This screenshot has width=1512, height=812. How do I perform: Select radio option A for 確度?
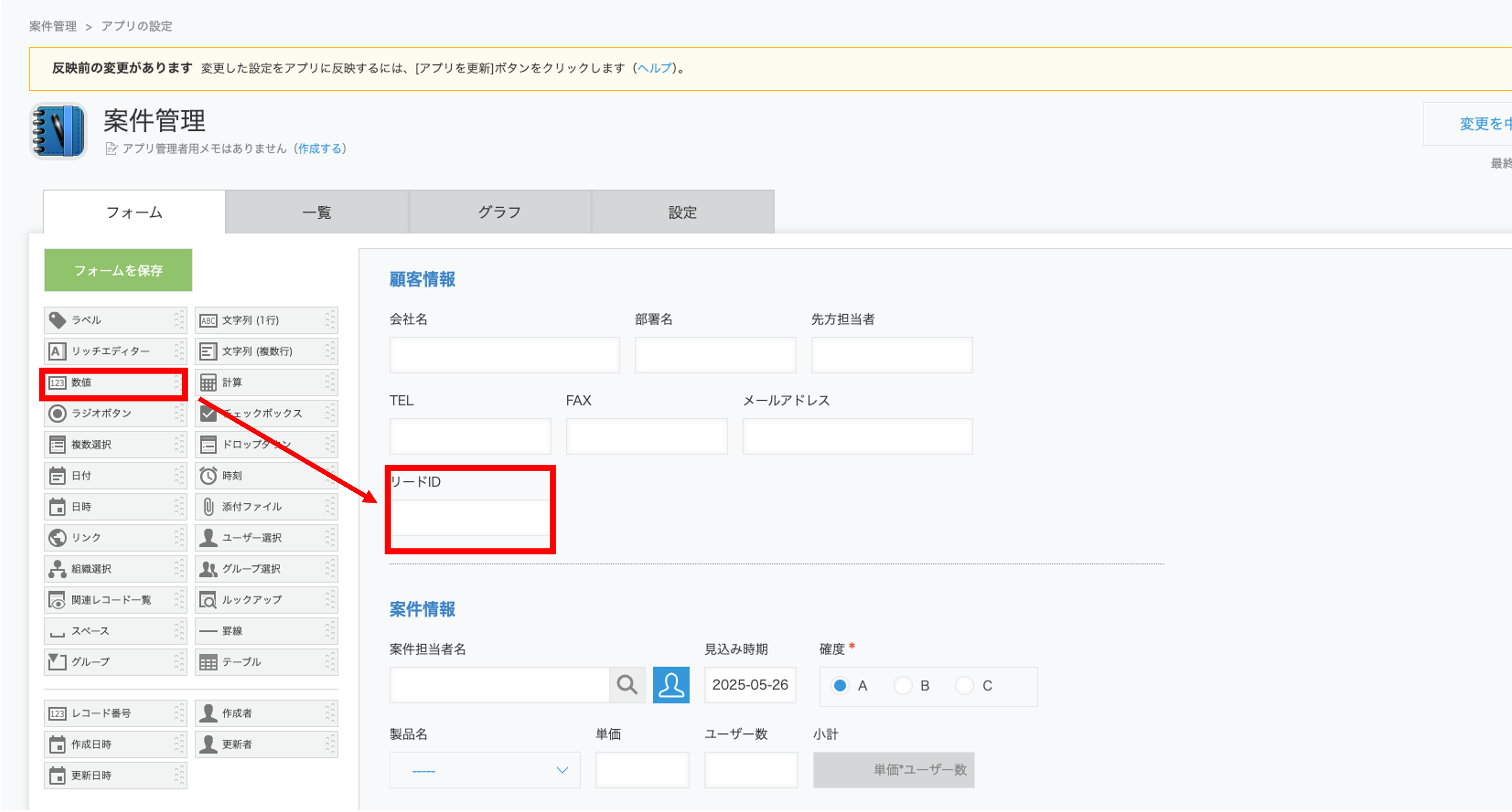click(x=840, y=686)
